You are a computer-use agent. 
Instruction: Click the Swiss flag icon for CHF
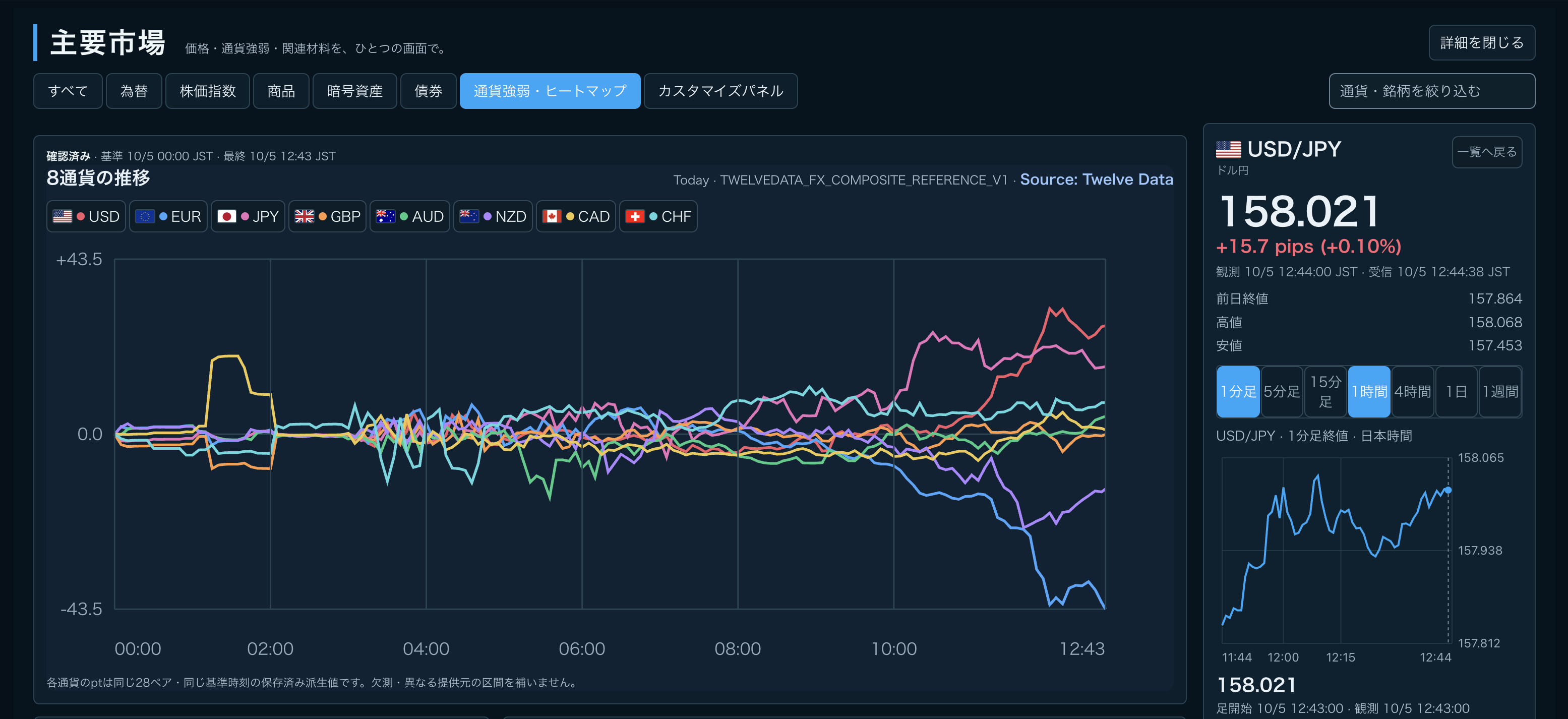pyautogui.click(x=635, y=216)
